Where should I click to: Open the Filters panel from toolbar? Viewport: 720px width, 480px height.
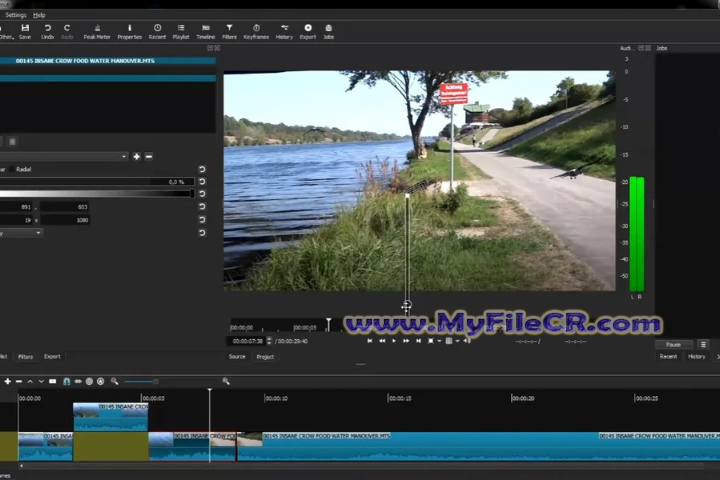click(x=229, y=32)
